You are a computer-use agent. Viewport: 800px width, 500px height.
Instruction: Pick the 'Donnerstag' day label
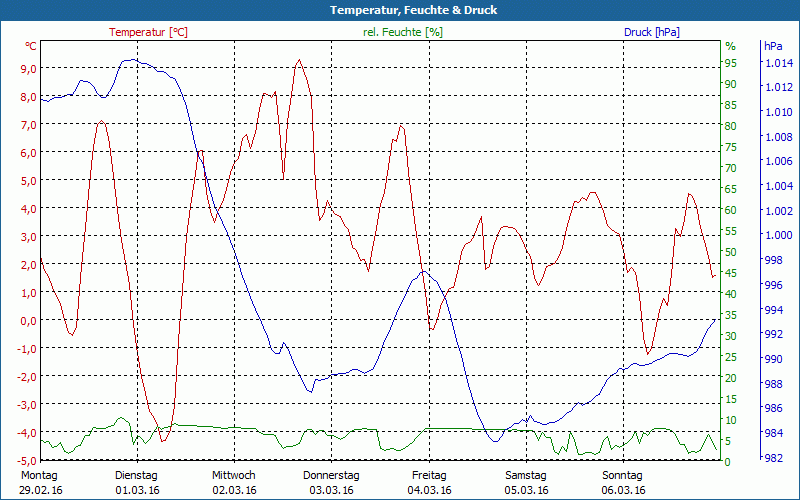click(331, 475)
